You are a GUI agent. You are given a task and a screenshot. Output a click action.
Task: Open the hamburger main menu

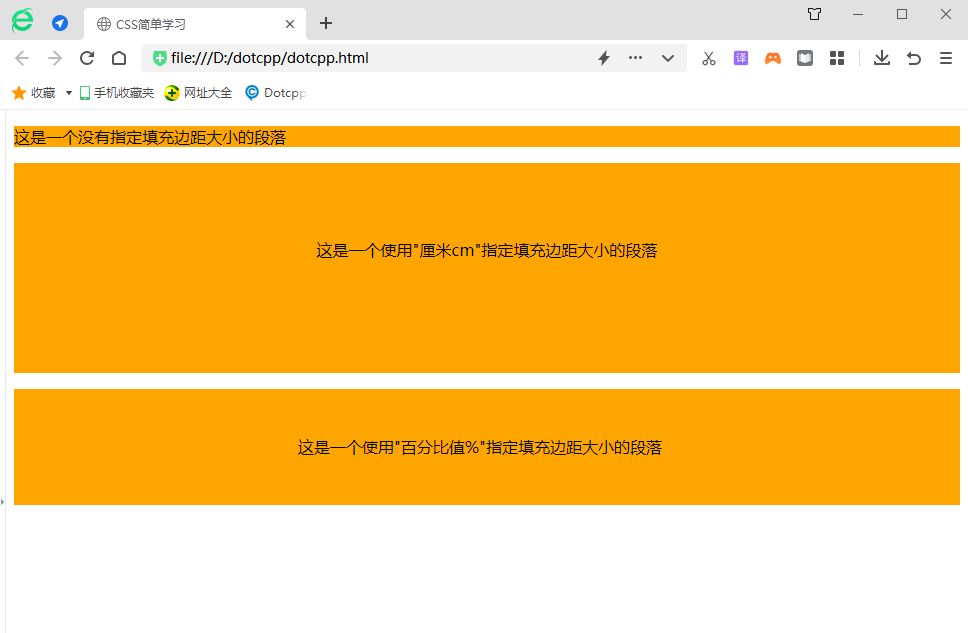click(x=945, y=58)
